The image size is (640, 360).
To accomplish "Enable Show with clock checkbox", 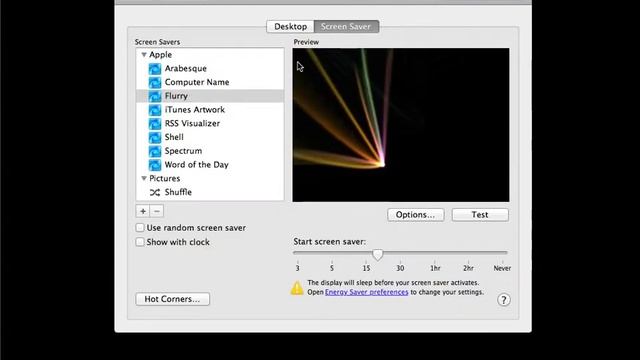I will click(x=140, y=242).
